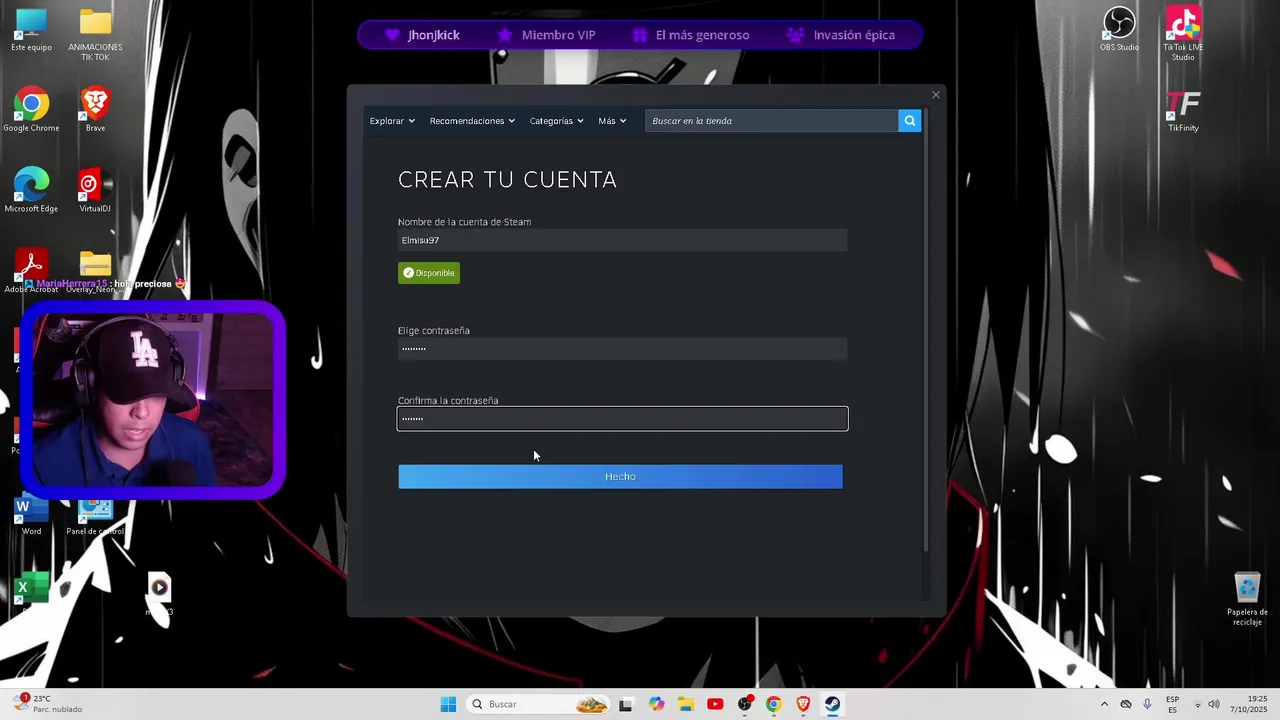Switch to Chrome in taskbar

[x=773, y=704]
